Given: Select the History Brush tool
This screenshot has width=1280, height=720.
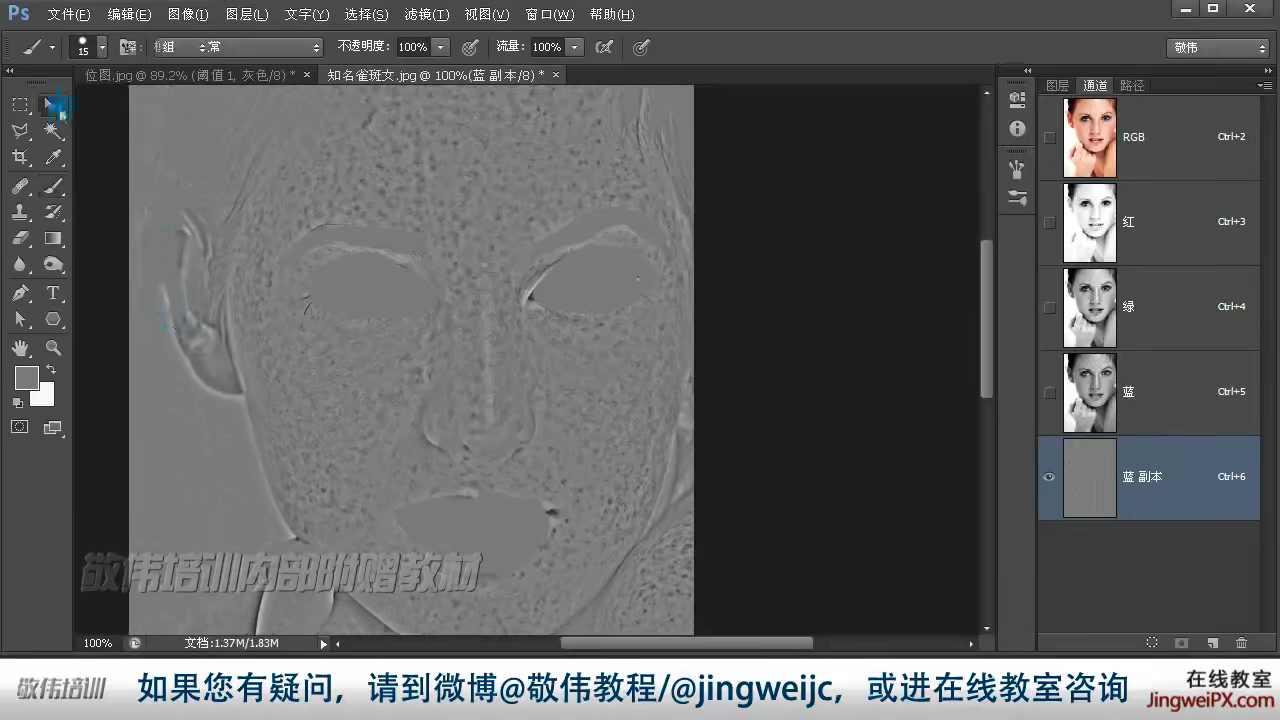Looking at the screenshot, I should click(53, 212).
